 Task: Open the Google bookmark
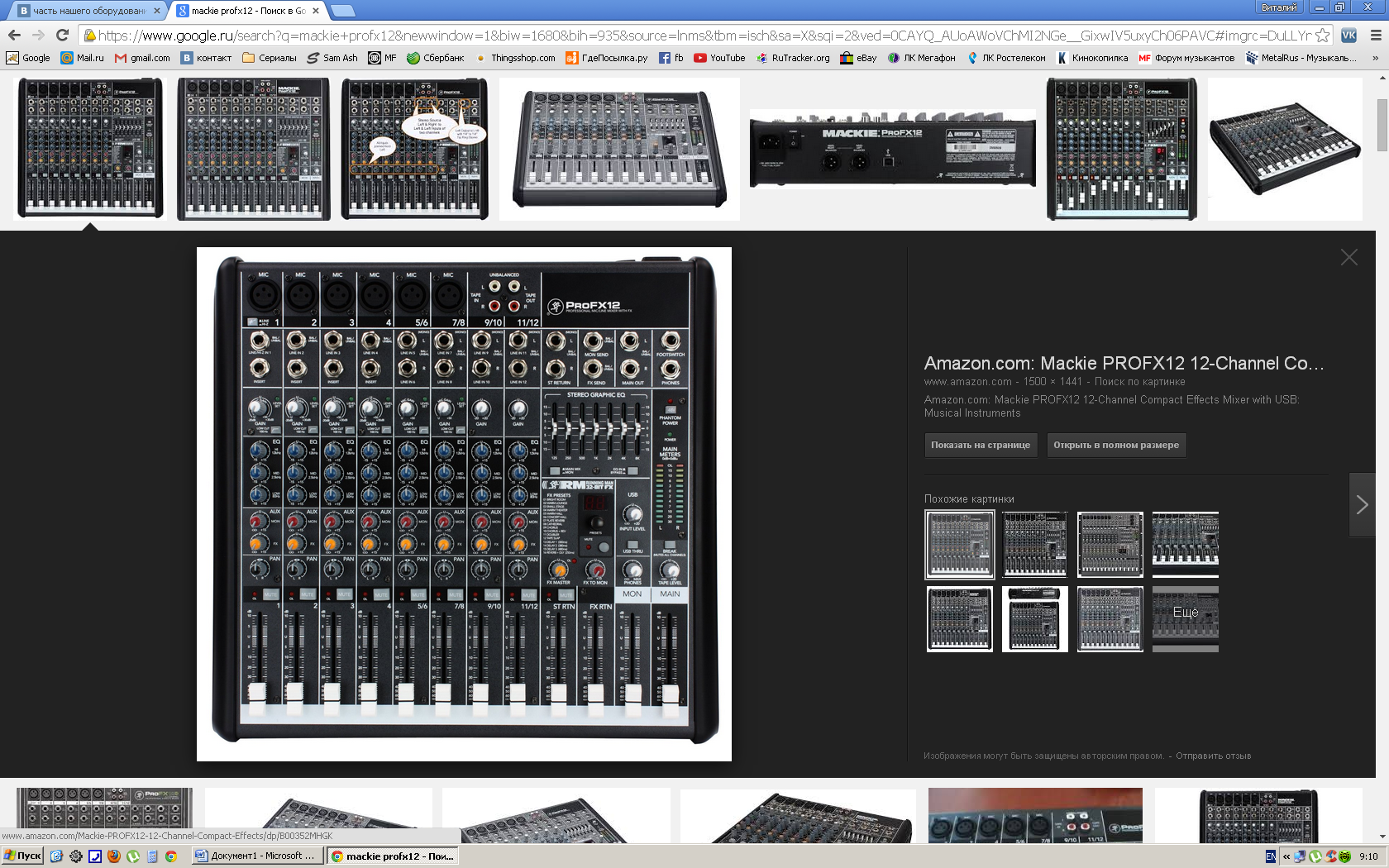28,58
